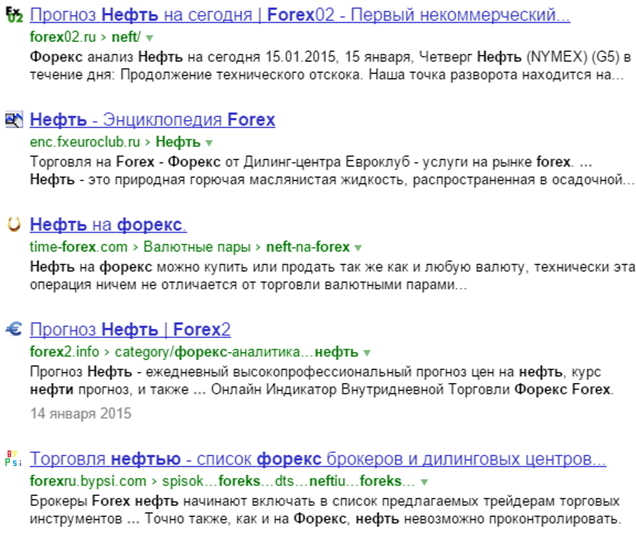Click snippet 'Прогноз Нефть - ежедневный высокопрофессиональный прогноз'

(x=316, y=372)
